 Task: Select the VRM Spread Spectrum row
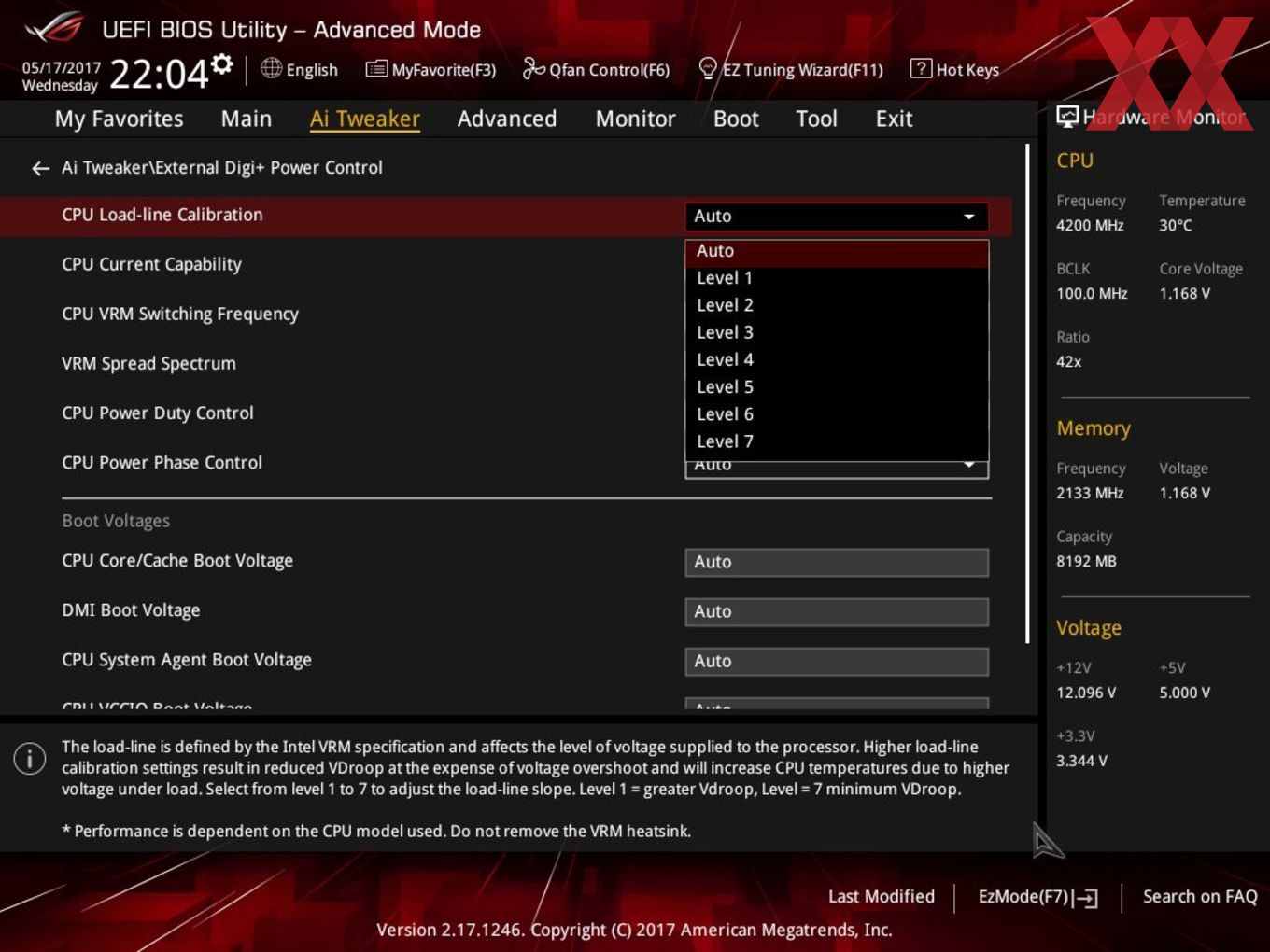click(x=148, y=364)
